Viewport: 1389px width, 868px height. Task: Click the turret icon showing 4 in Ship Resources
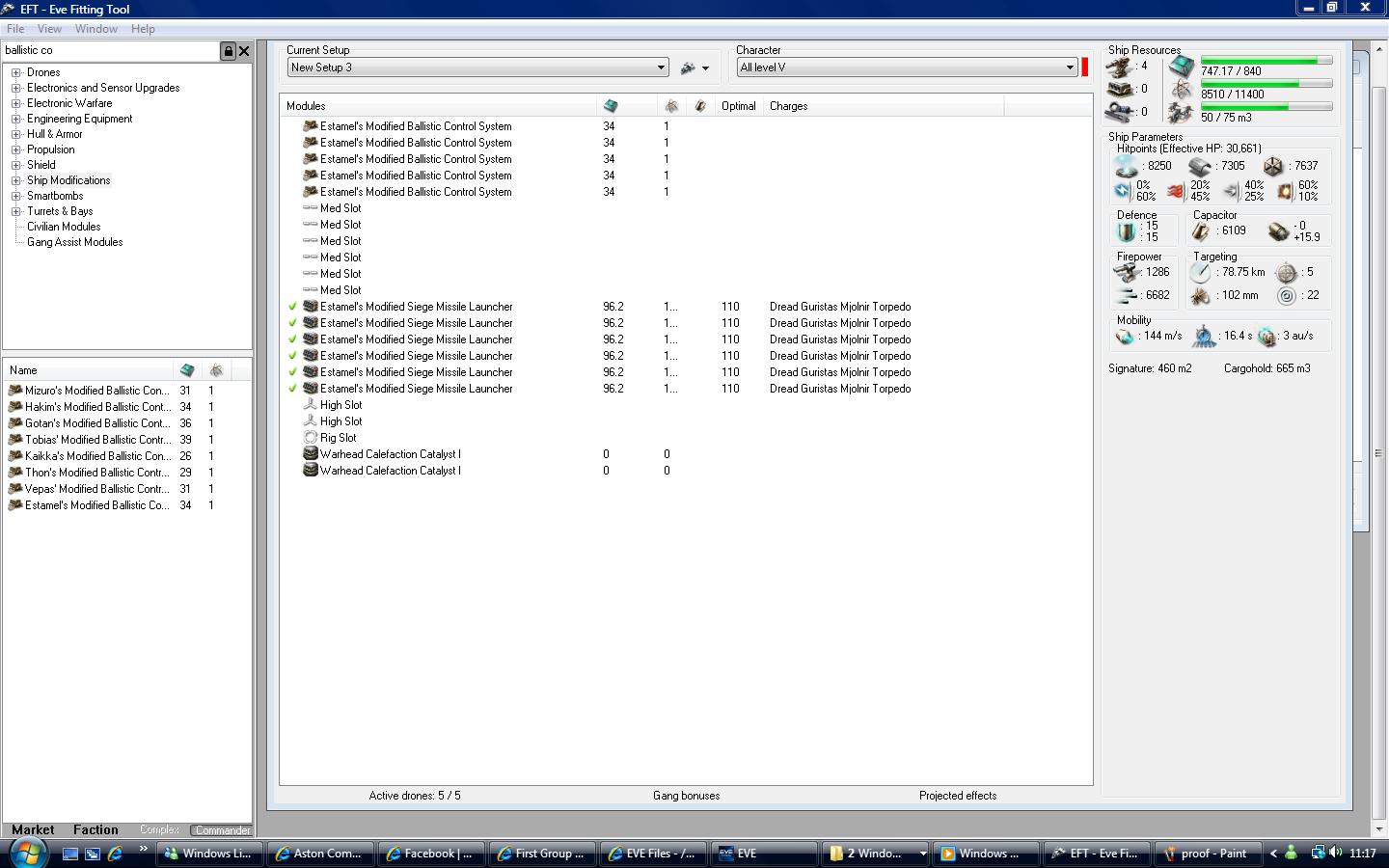pos(1120,67)
